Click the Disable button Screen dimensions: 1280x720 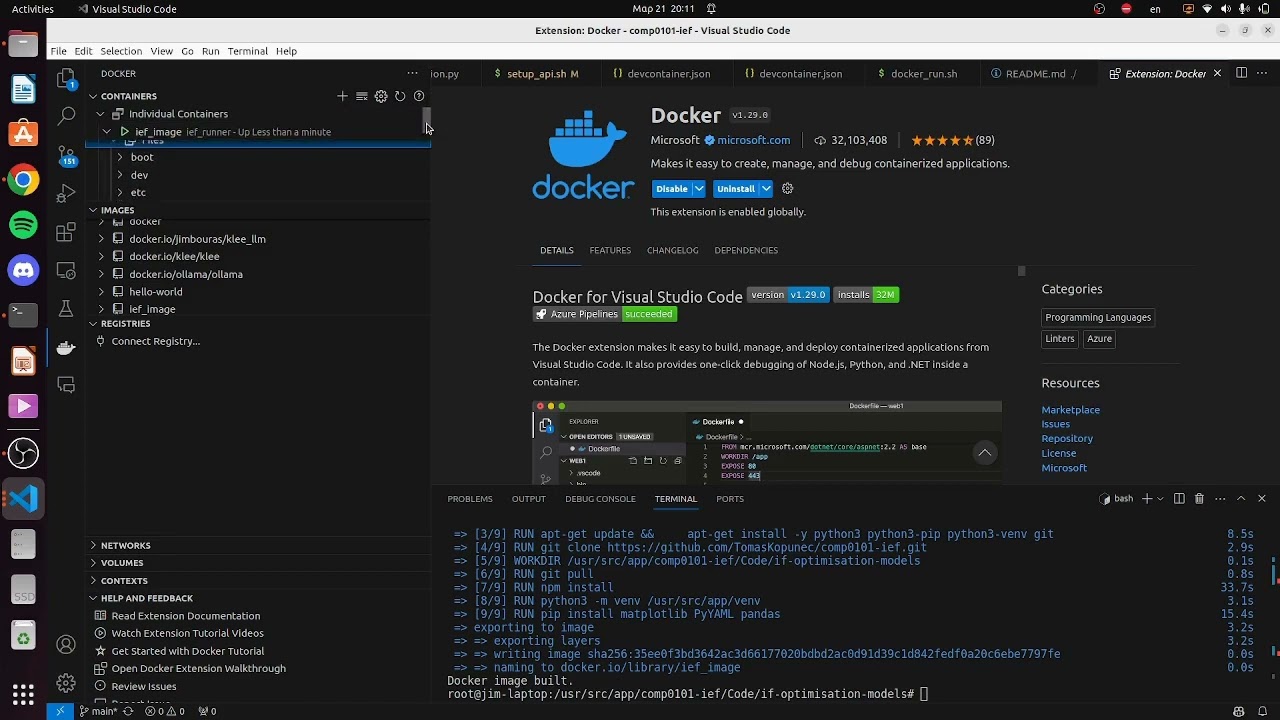click(672, 188)
